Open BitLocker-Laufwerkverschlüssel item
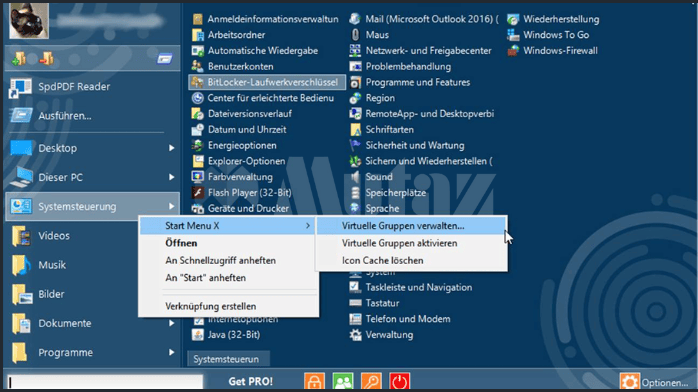The width and height of the screenshot is (698, 392). [267, 82]
